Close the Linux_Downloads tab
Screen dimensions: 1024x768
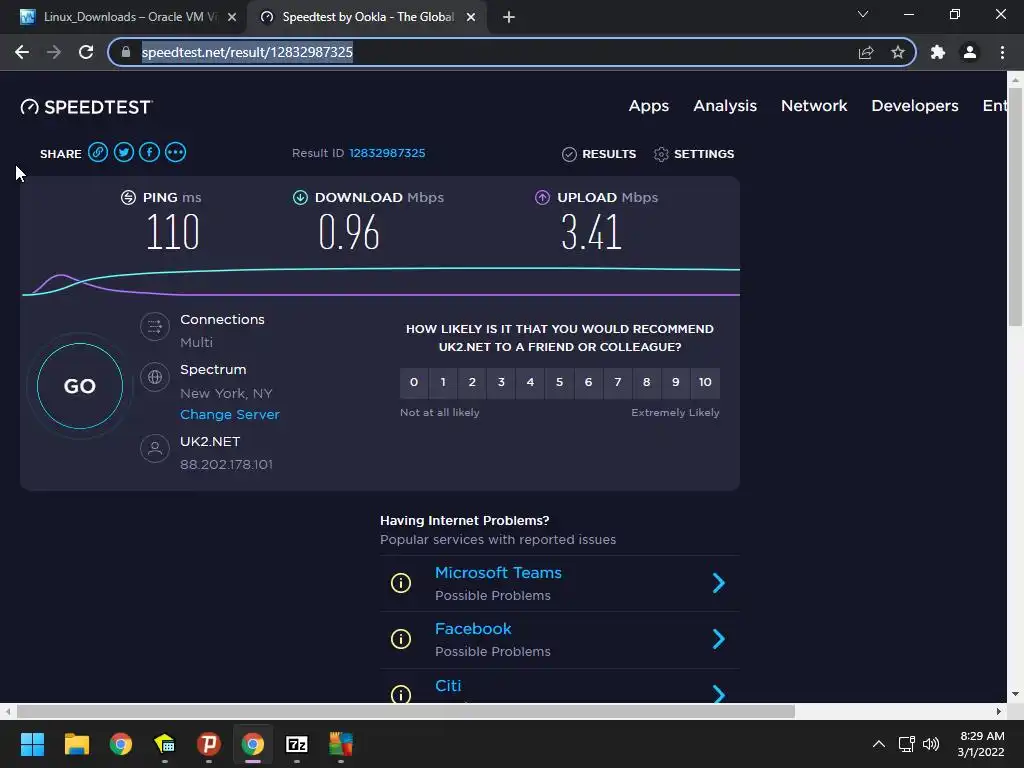tap(232, 17)
